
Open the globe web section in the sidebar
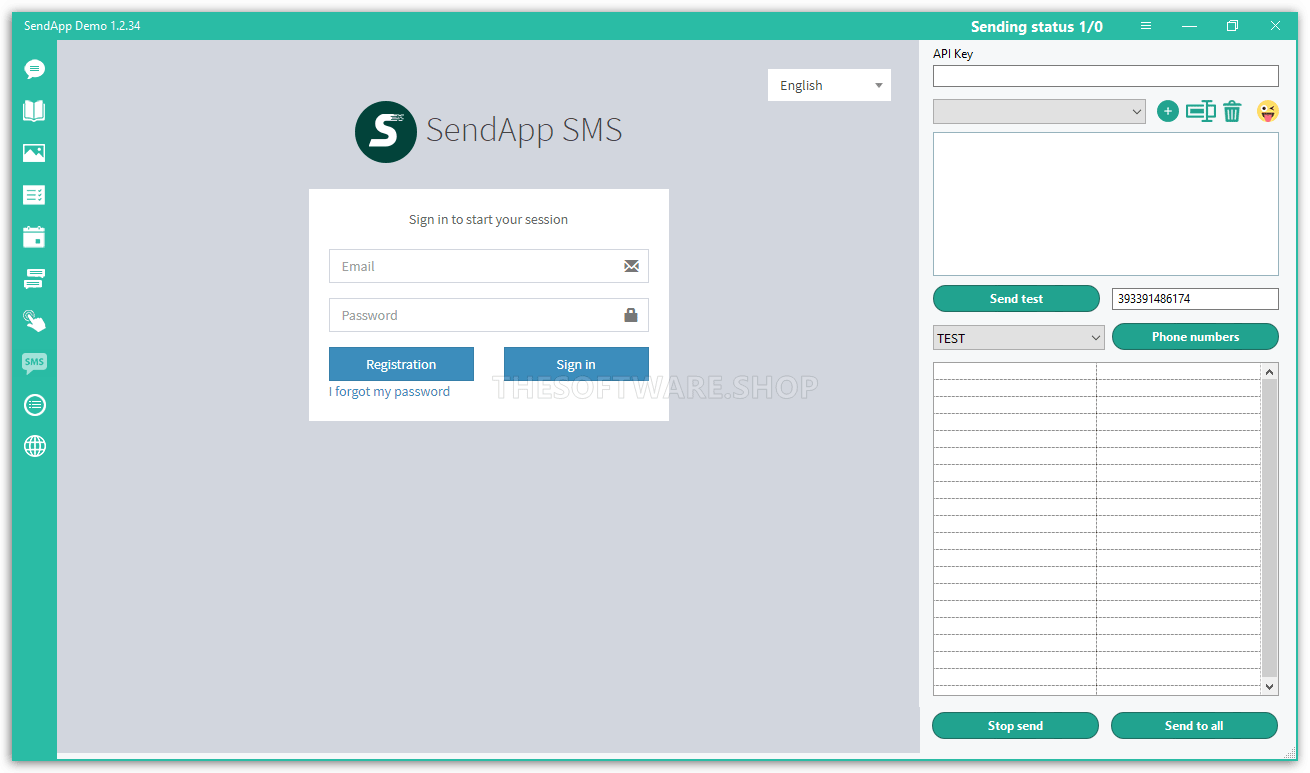coord(34,446)
